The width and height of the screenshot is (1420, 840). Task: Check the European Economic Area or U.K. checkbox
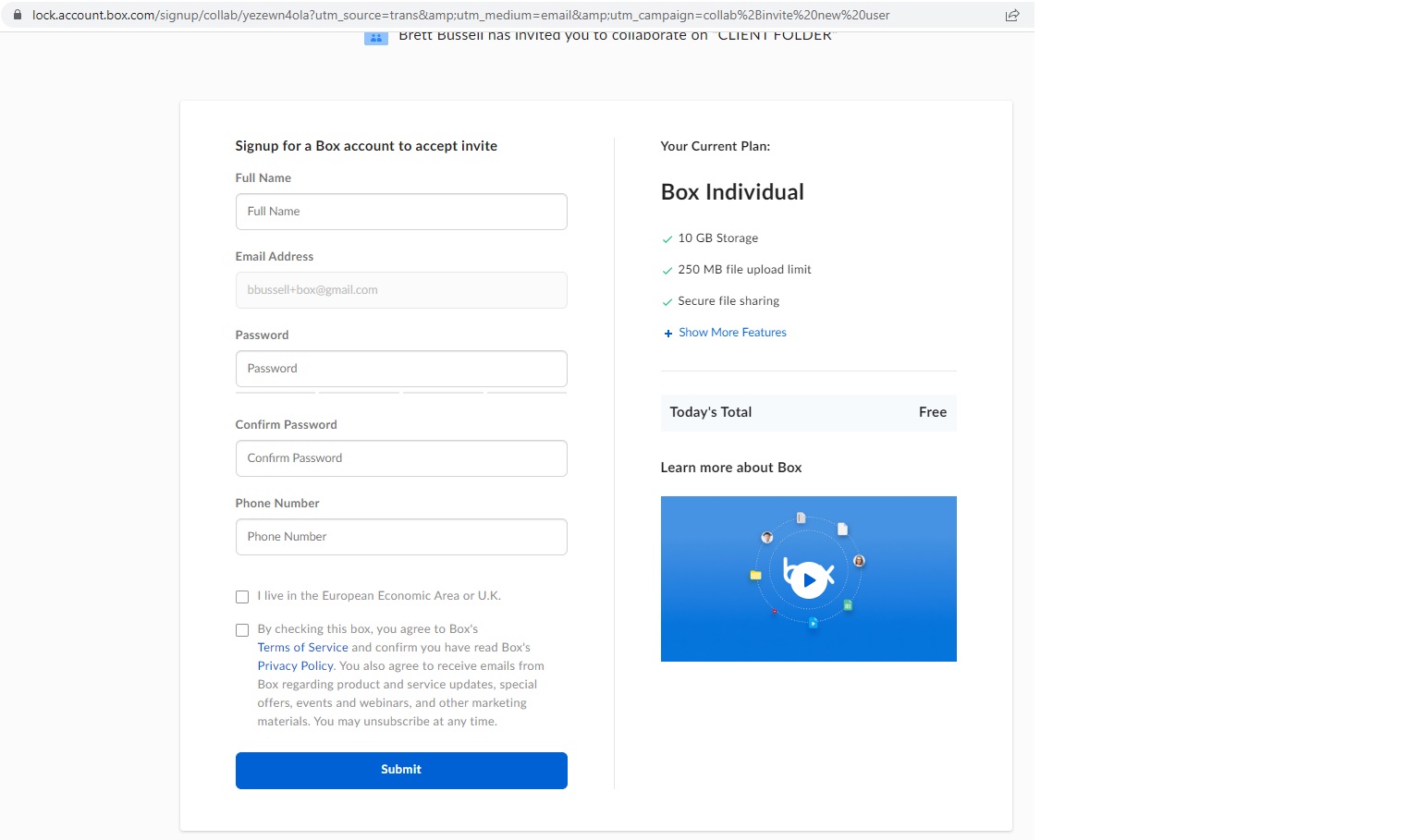[241, 596]
